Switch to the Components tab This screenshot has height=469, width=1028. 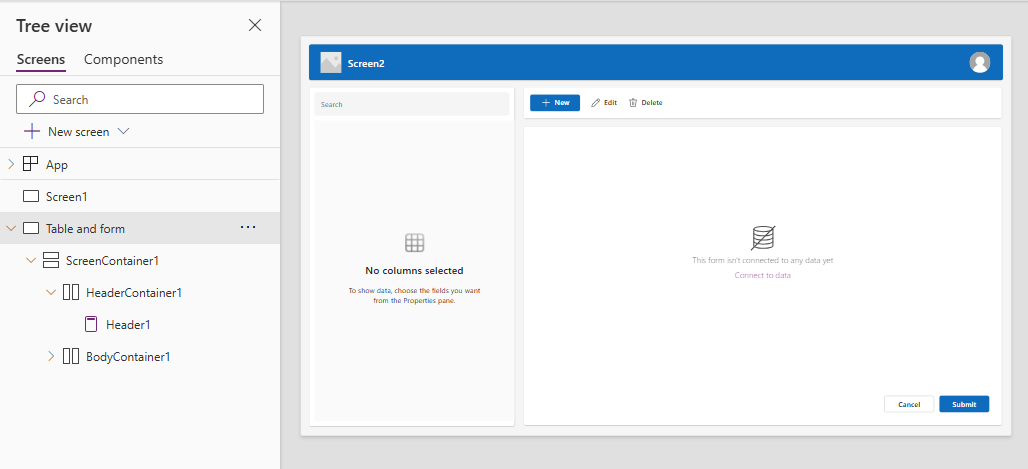point(123,59)
